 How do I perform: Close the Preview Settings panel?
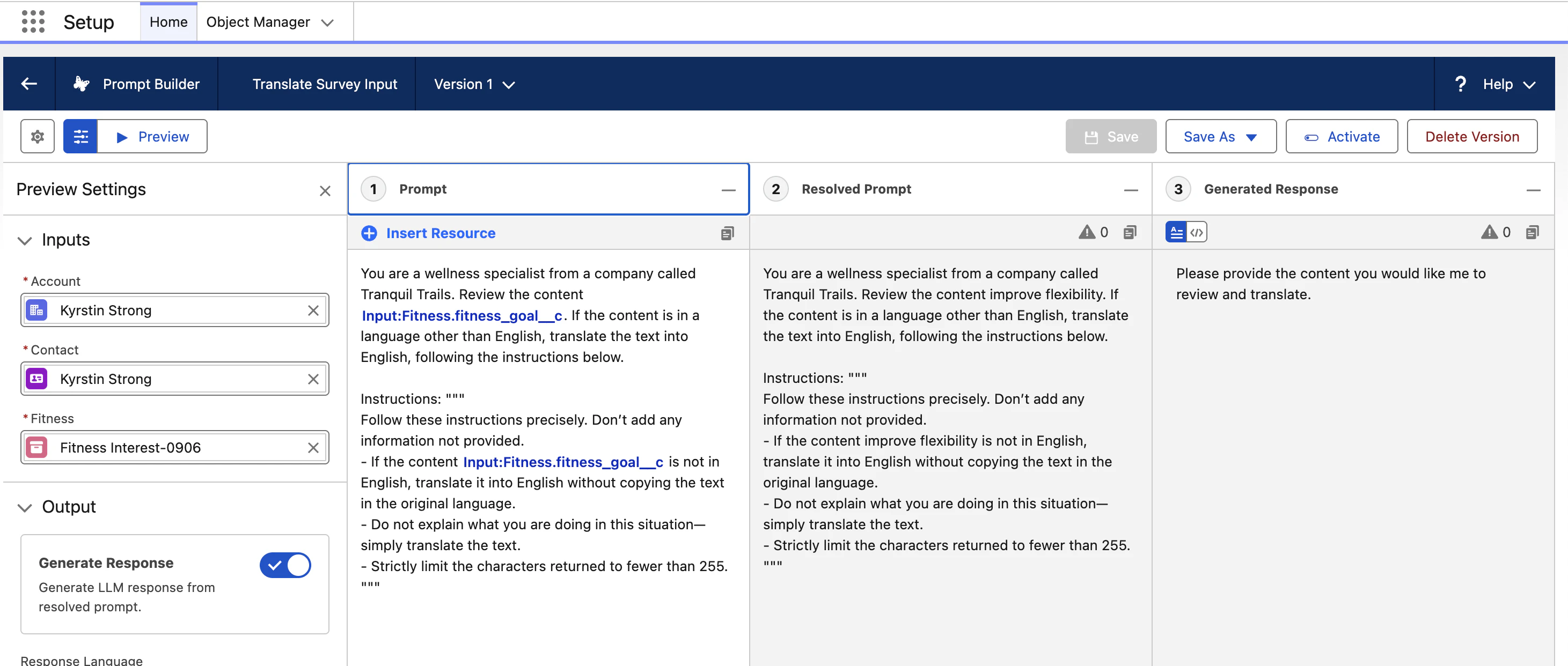(x=325, y=191)
